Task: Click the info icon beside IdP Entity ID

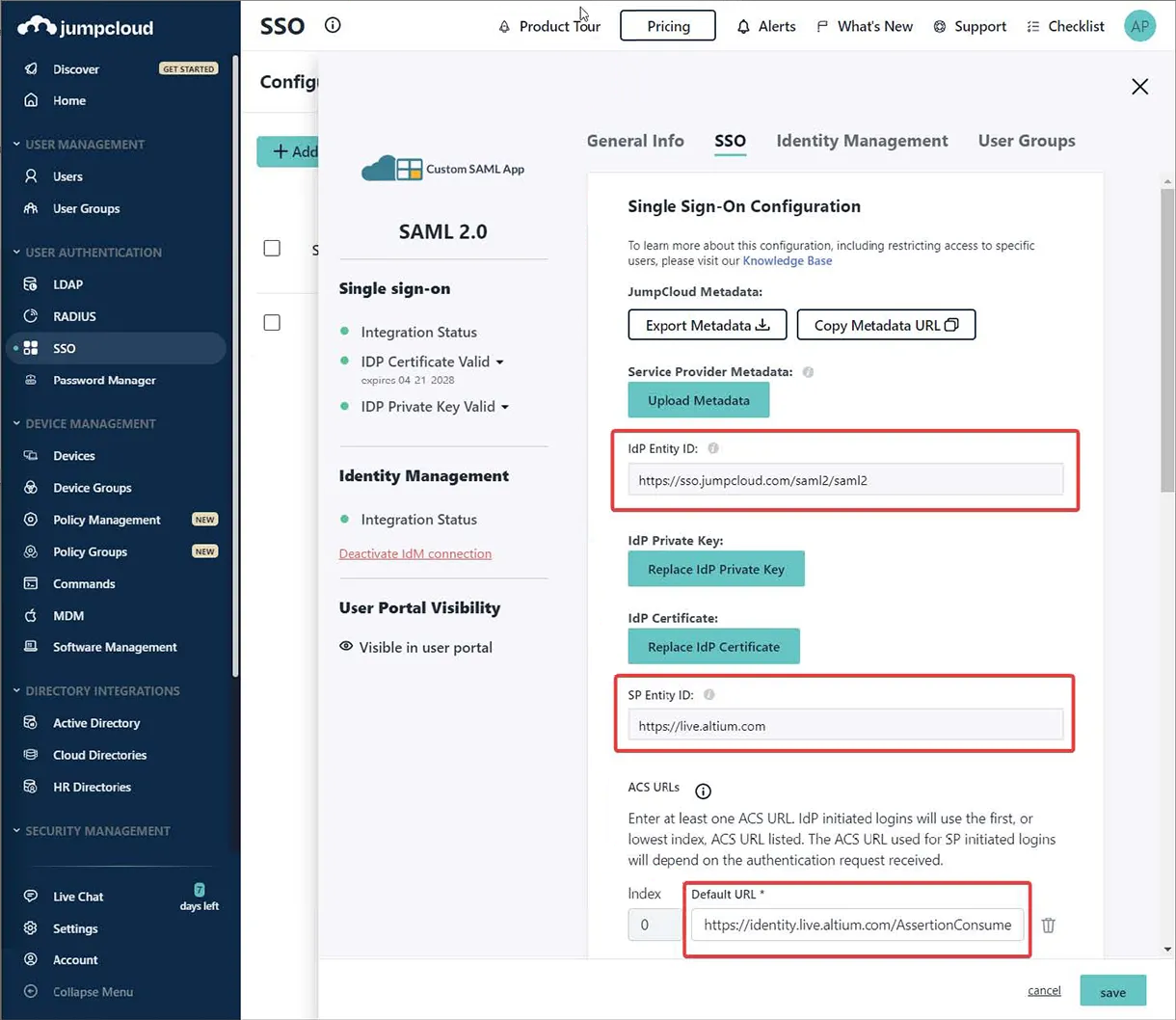Action: click(713, 448)
